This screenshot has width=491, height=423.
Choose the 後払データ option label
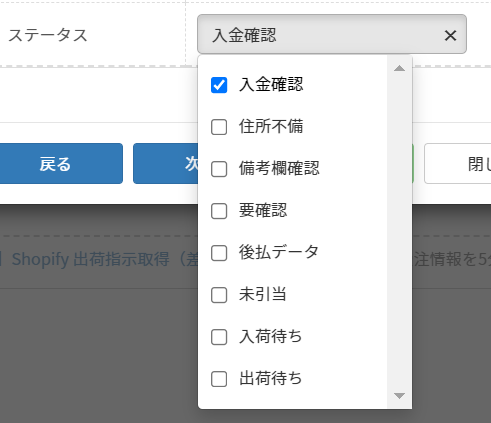click(279, 252)
